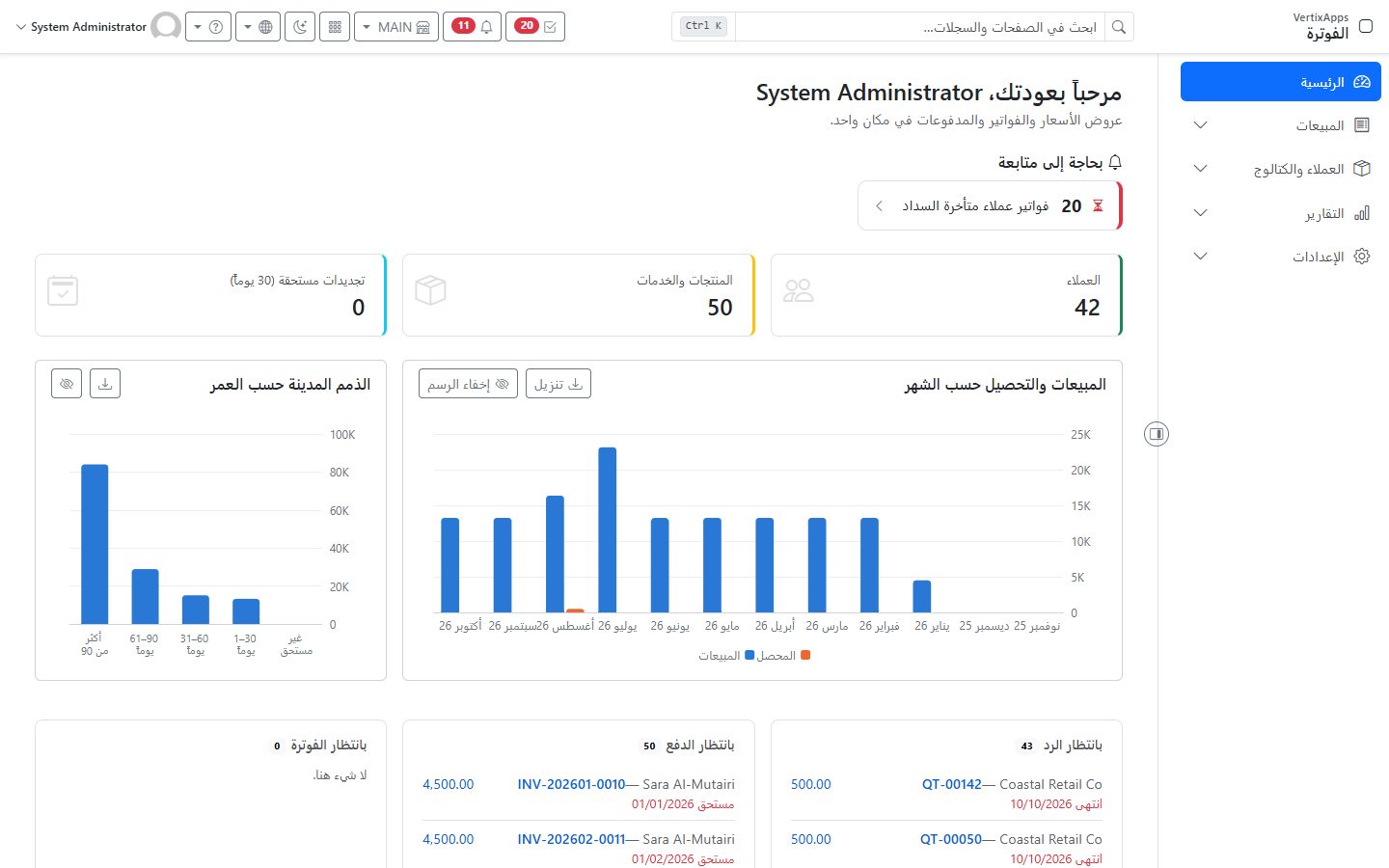Click the reports bar chart sidebar icon

[1362, 213]
